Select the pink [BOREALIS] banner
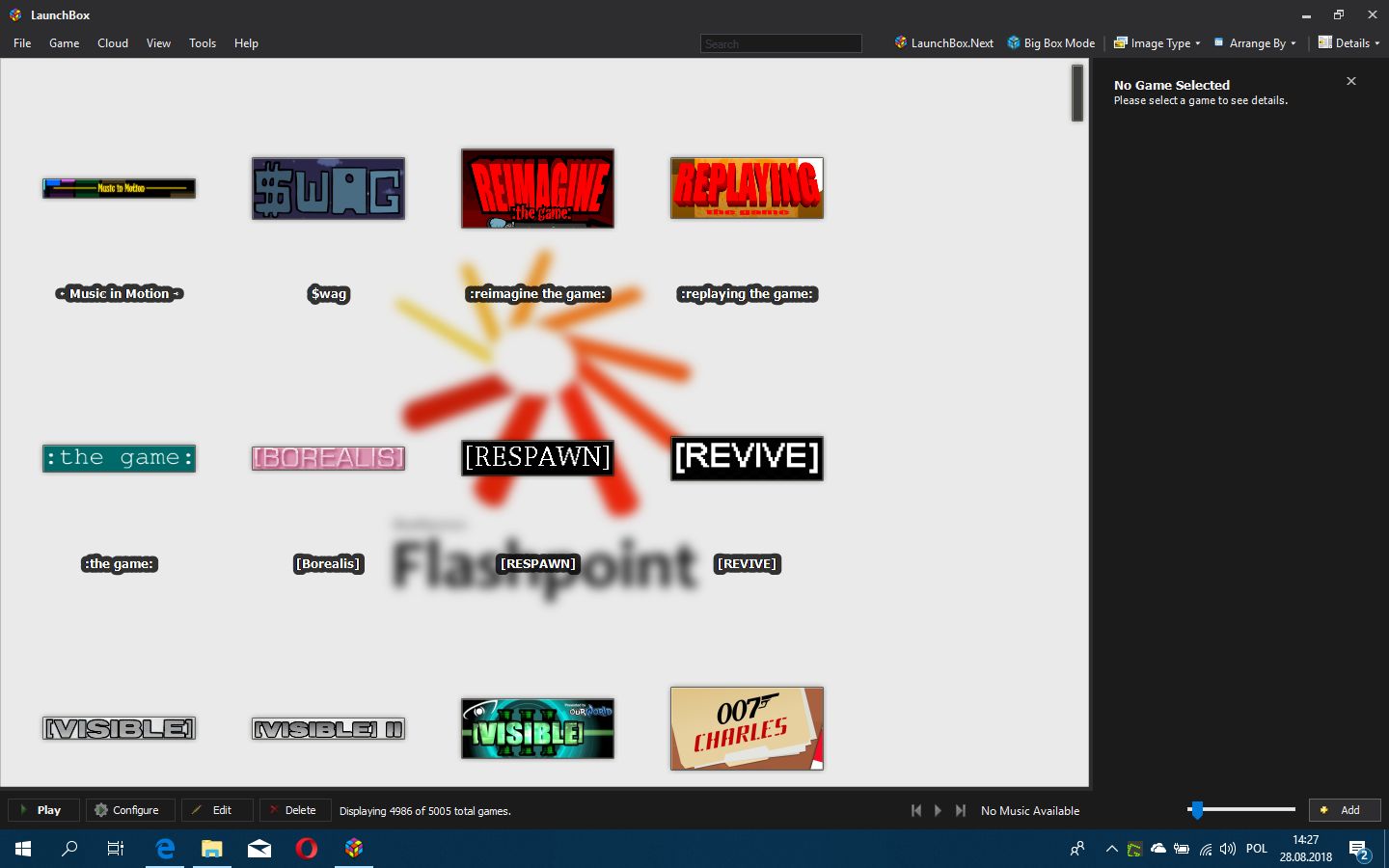 point(328,458)
